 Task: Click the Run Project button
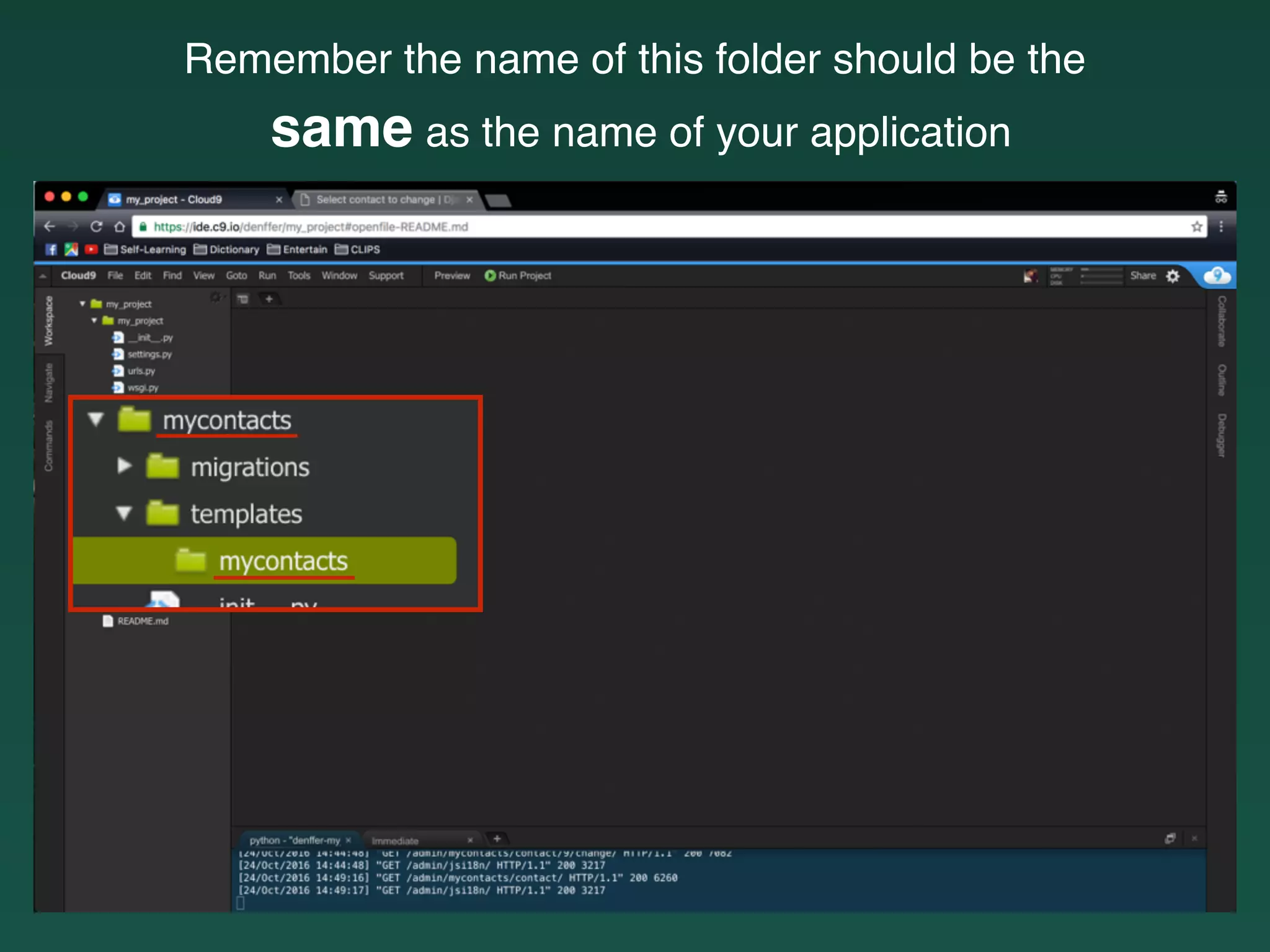518,276
